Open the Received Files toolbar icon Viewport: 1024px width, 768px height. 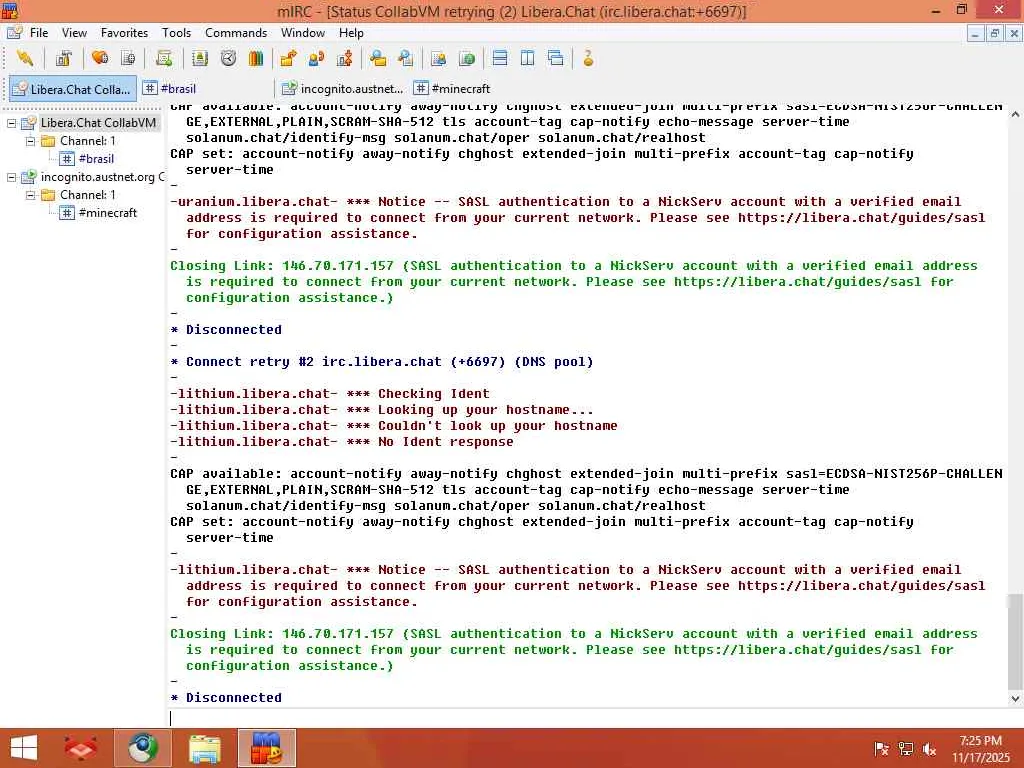377,58
